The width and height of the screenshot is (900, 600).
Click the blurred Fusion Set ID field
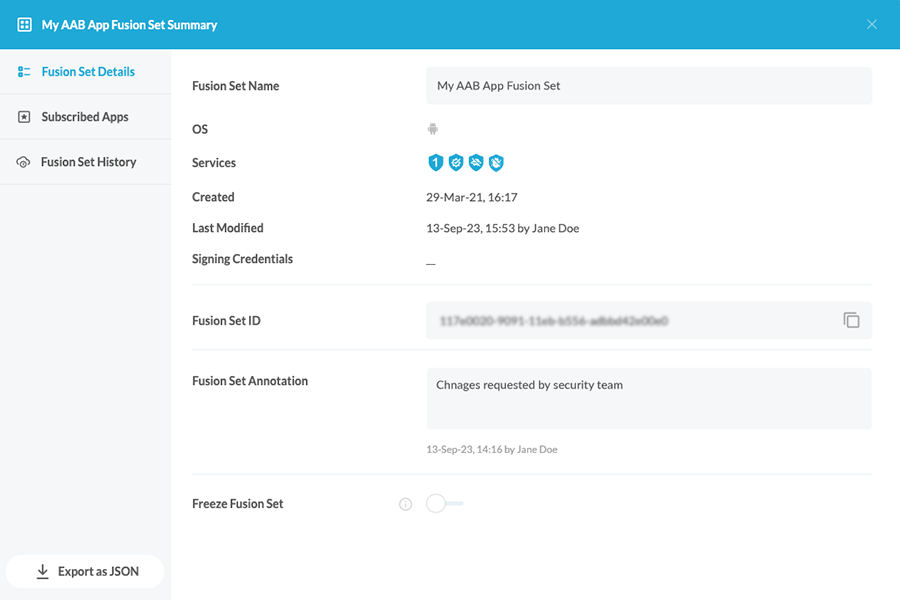[630, 321]
